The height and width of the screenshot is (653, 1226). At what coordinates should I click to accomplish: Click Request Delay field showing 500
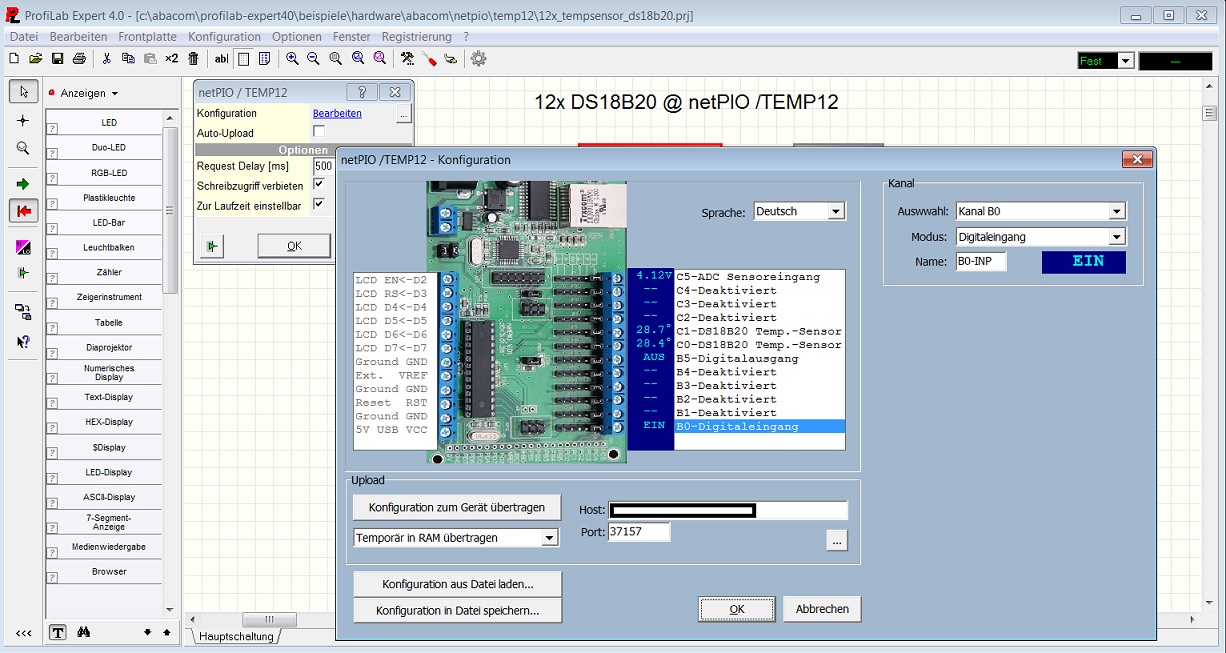323,166
